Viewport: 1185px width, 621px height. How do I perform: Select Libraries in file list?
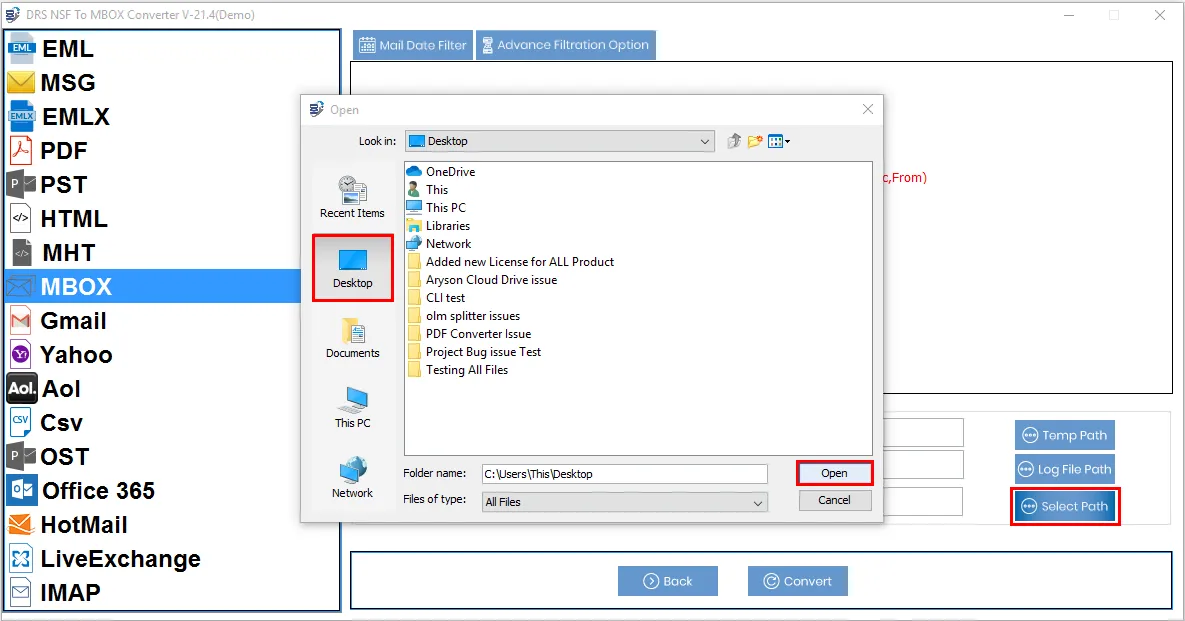(x=438, y=226)
